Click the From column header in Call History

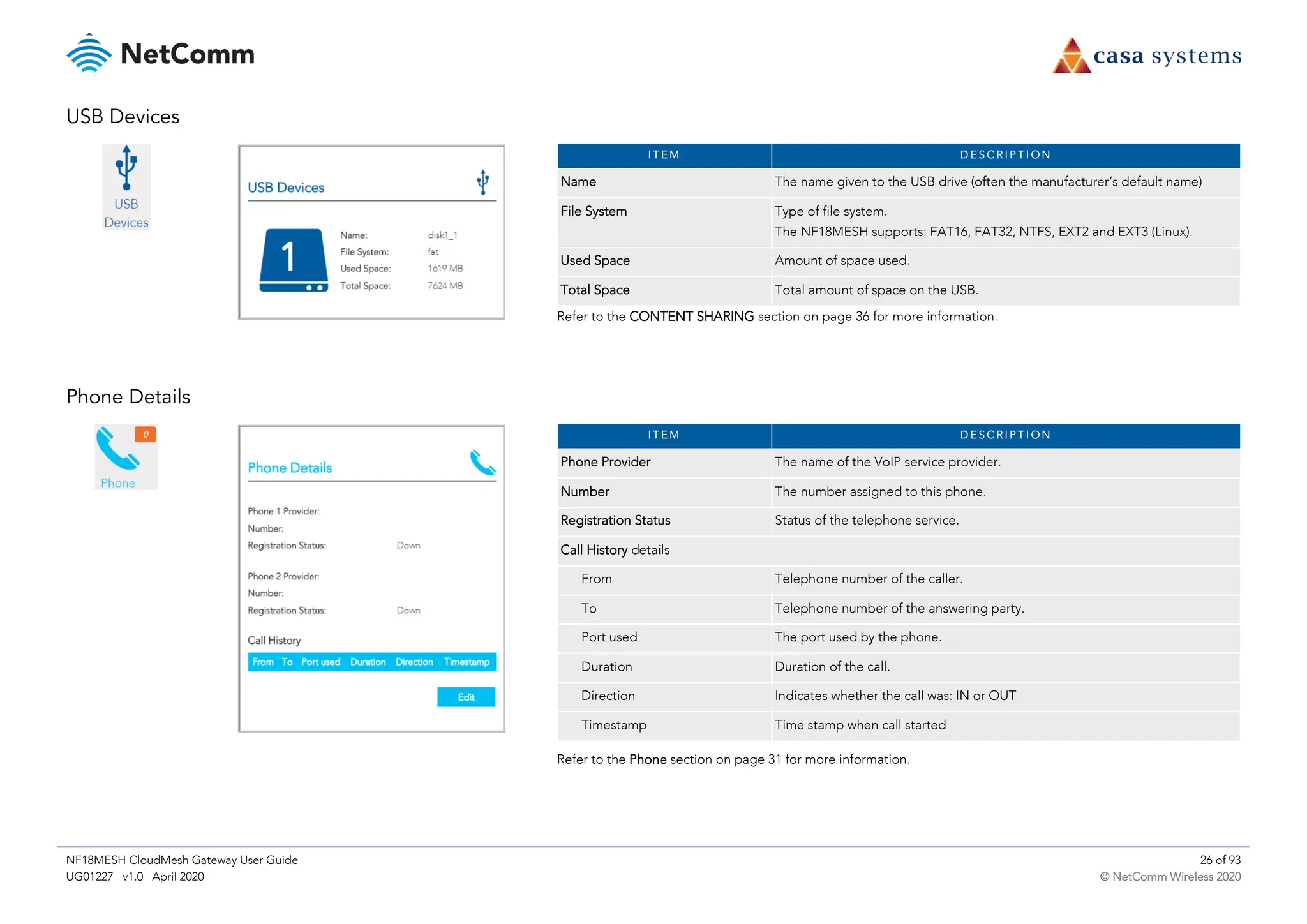[263, 662]
